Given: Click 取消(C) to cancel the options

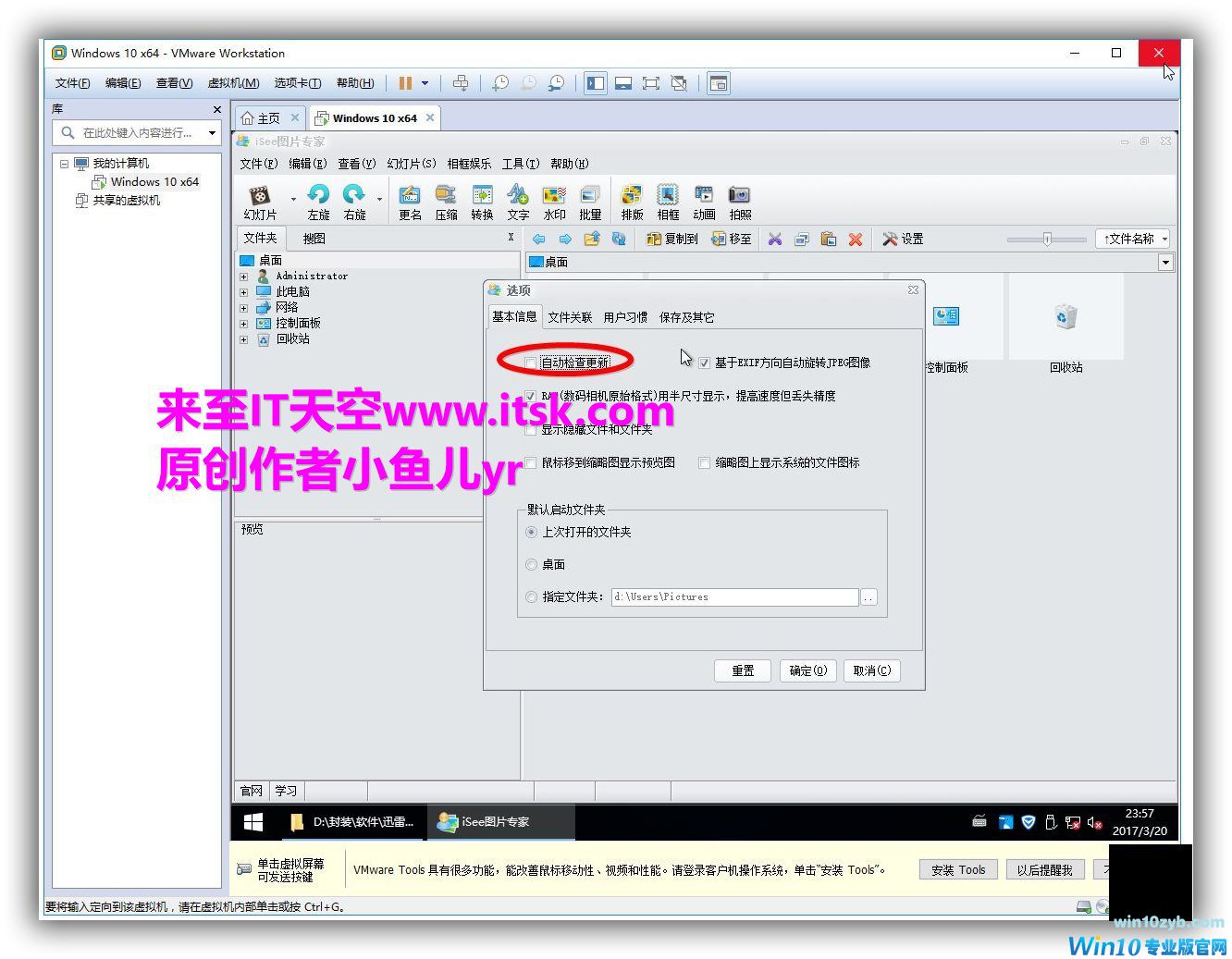Looking at the screenshot, I should pyautogui.click(x=872, y=670).
